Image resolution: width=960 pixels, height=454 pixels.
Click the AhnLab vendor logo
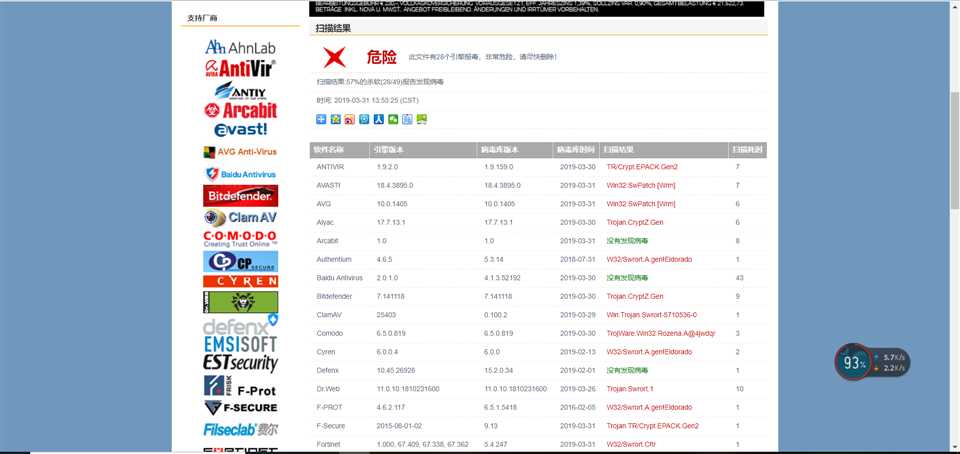coord(241,47)
